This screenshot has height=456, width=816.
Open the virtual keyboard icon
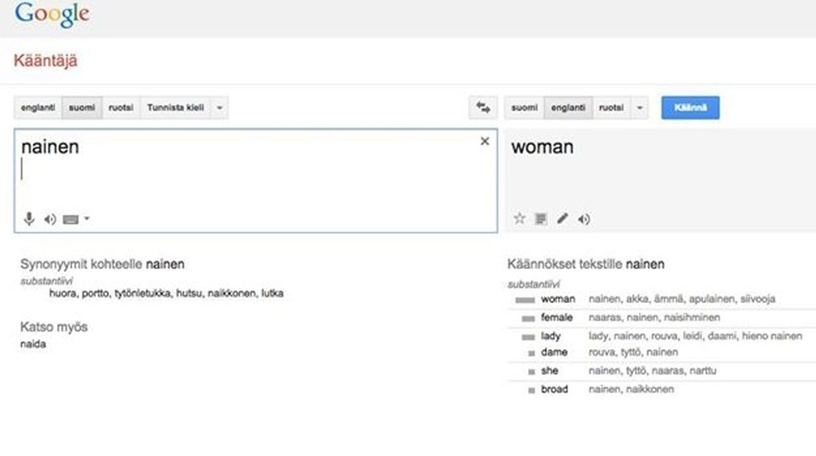pyautogui.click(x=70, y=219)
